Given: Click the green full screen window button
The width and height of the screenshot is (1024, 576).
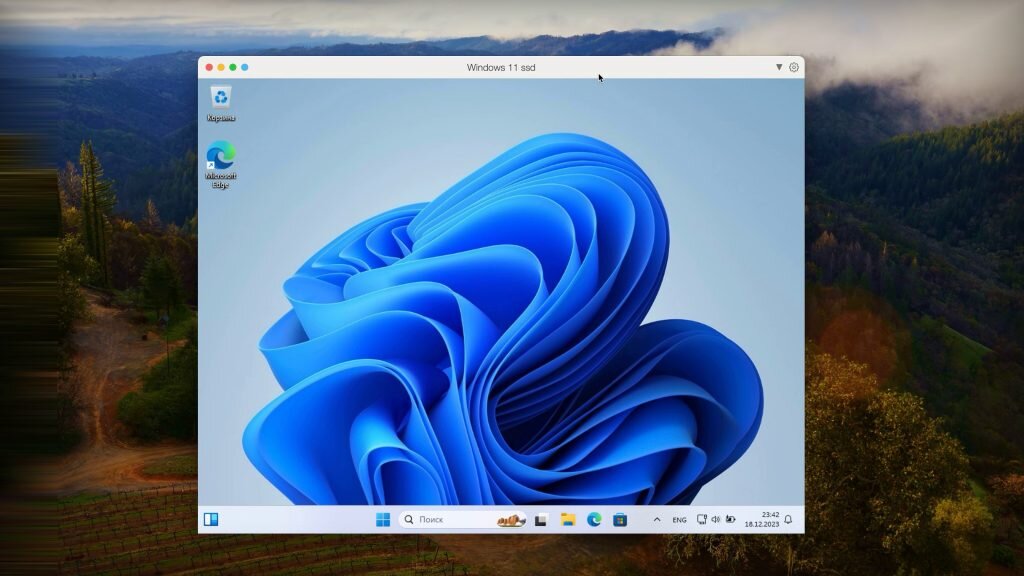Looking at the screenshot, I should (x=232, y=67).
